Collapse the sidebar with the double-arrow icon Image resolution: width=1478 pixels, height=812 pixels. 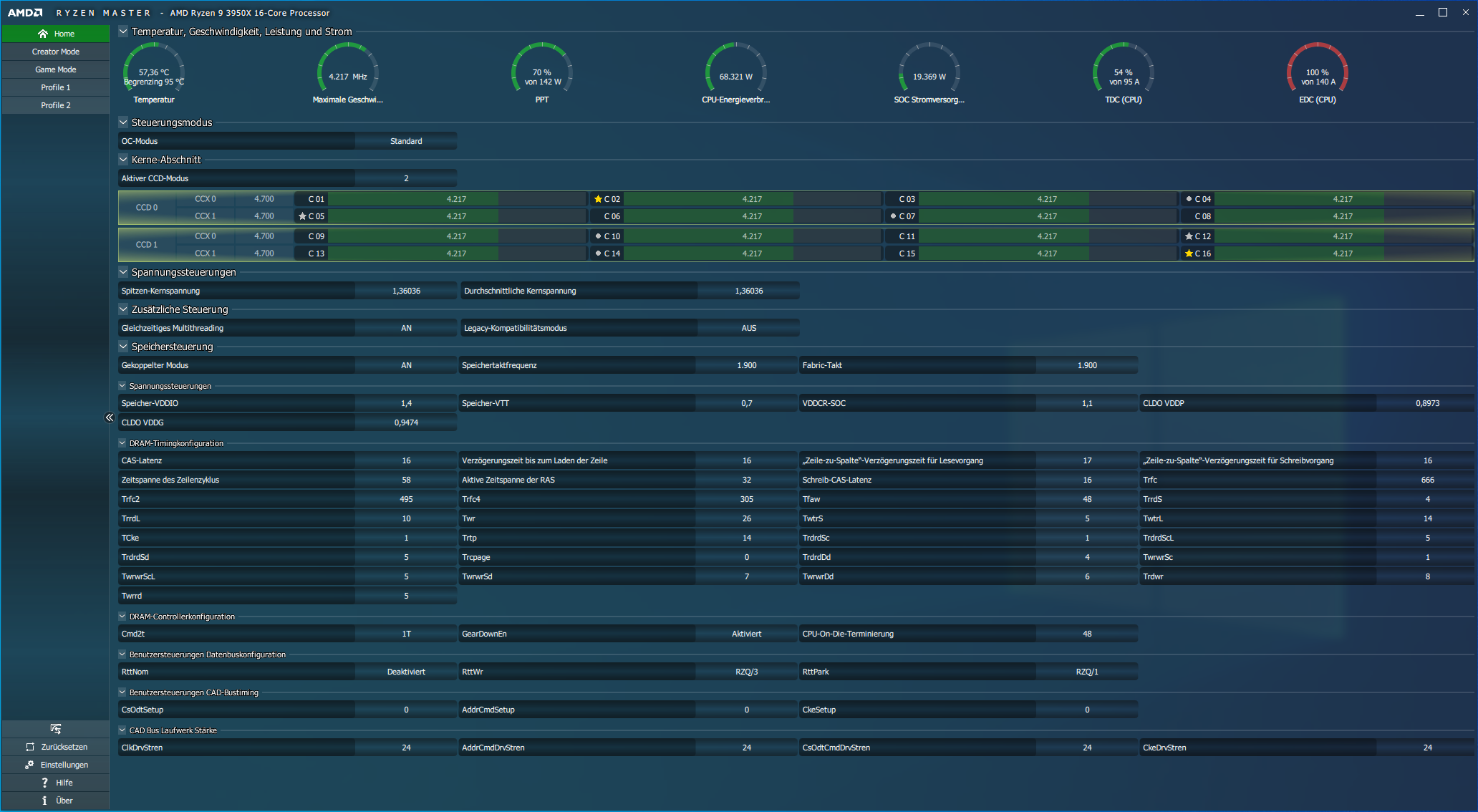point(110,417)
